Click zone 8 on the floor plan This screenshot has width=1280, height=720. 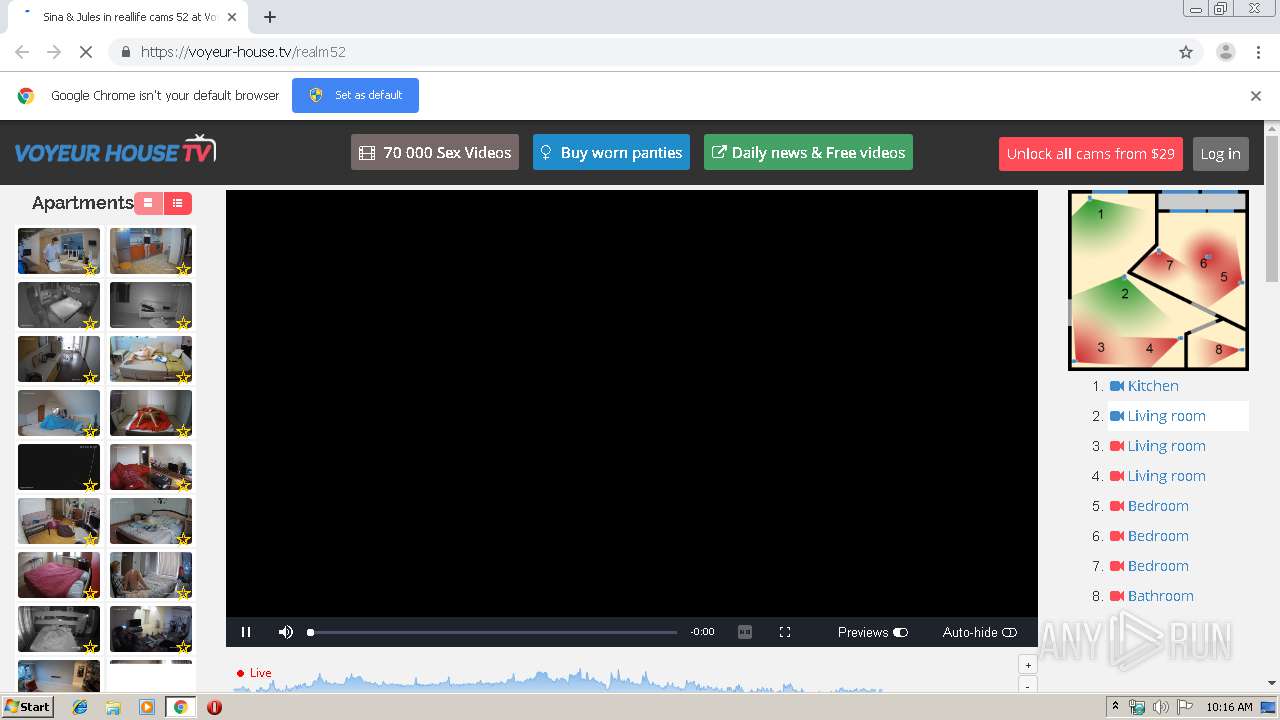pos(1218,349)
